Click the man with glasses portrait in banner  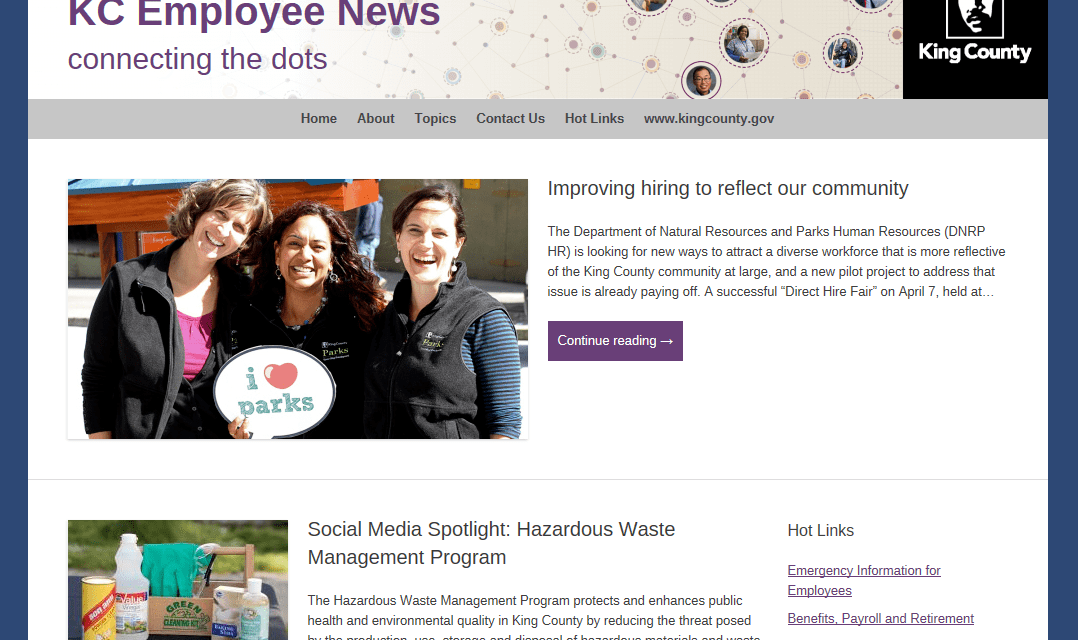[701, 80]
